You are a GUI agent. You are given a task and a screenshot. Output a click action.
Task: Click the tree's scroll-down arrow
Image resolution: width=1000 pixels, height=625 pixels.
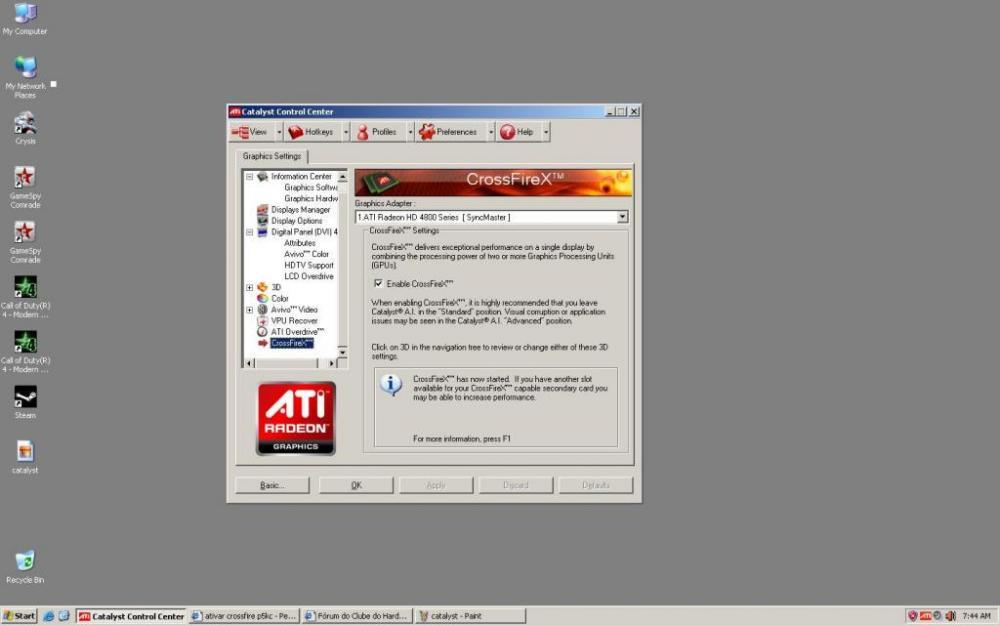(x=342, y=352)
